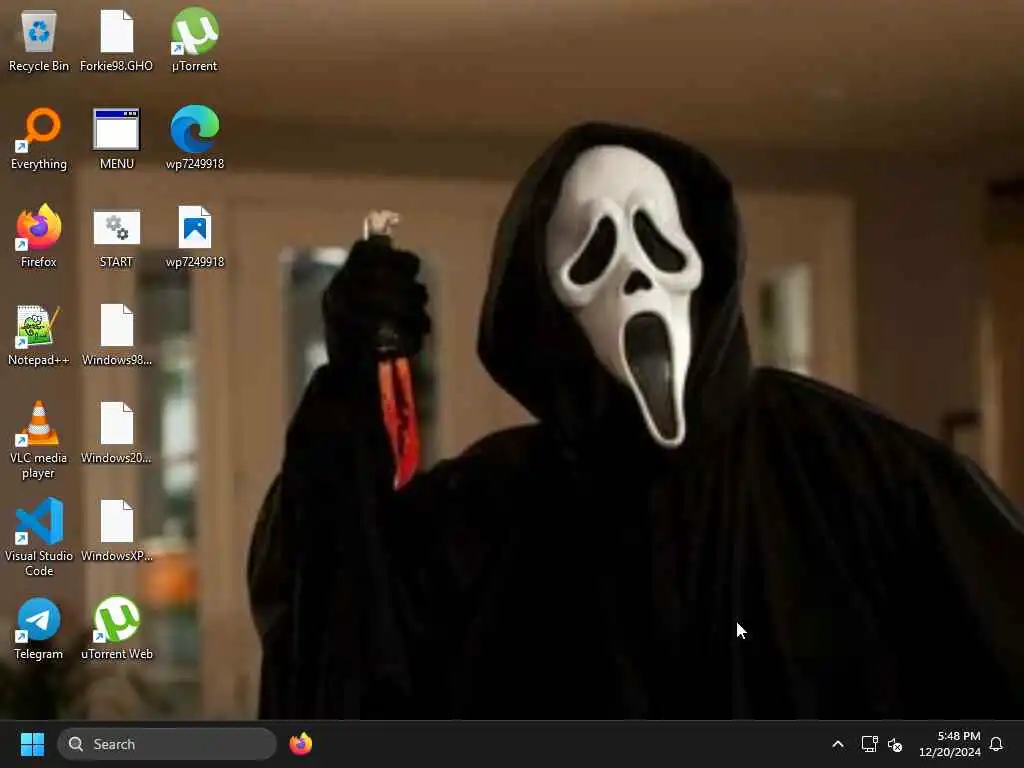Open the notification bell icon
Screen dimensions: 1024x768
coord(997,744)
